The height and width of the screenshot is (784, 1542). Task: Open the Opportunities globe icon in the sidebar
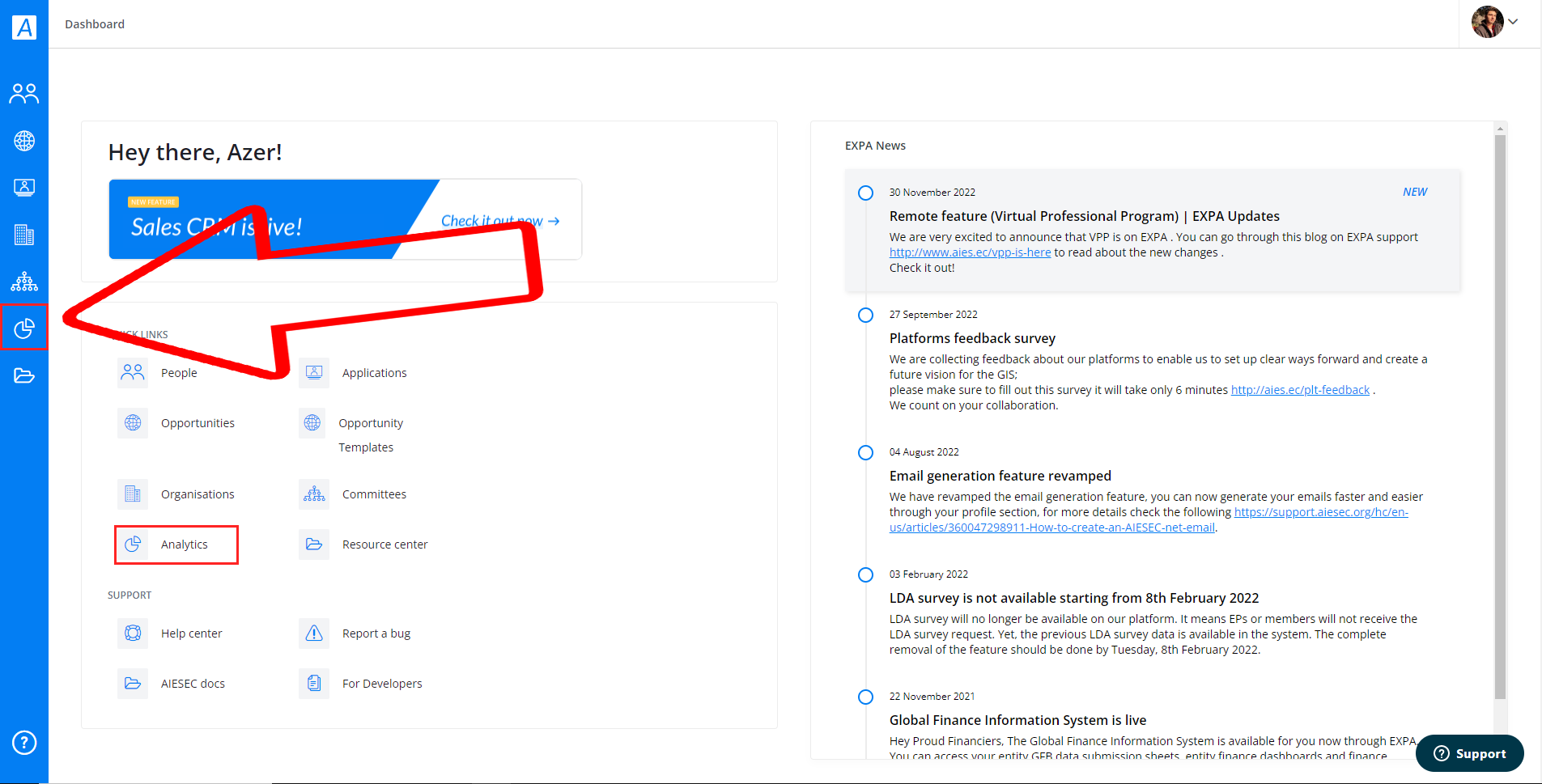(24, 141)
